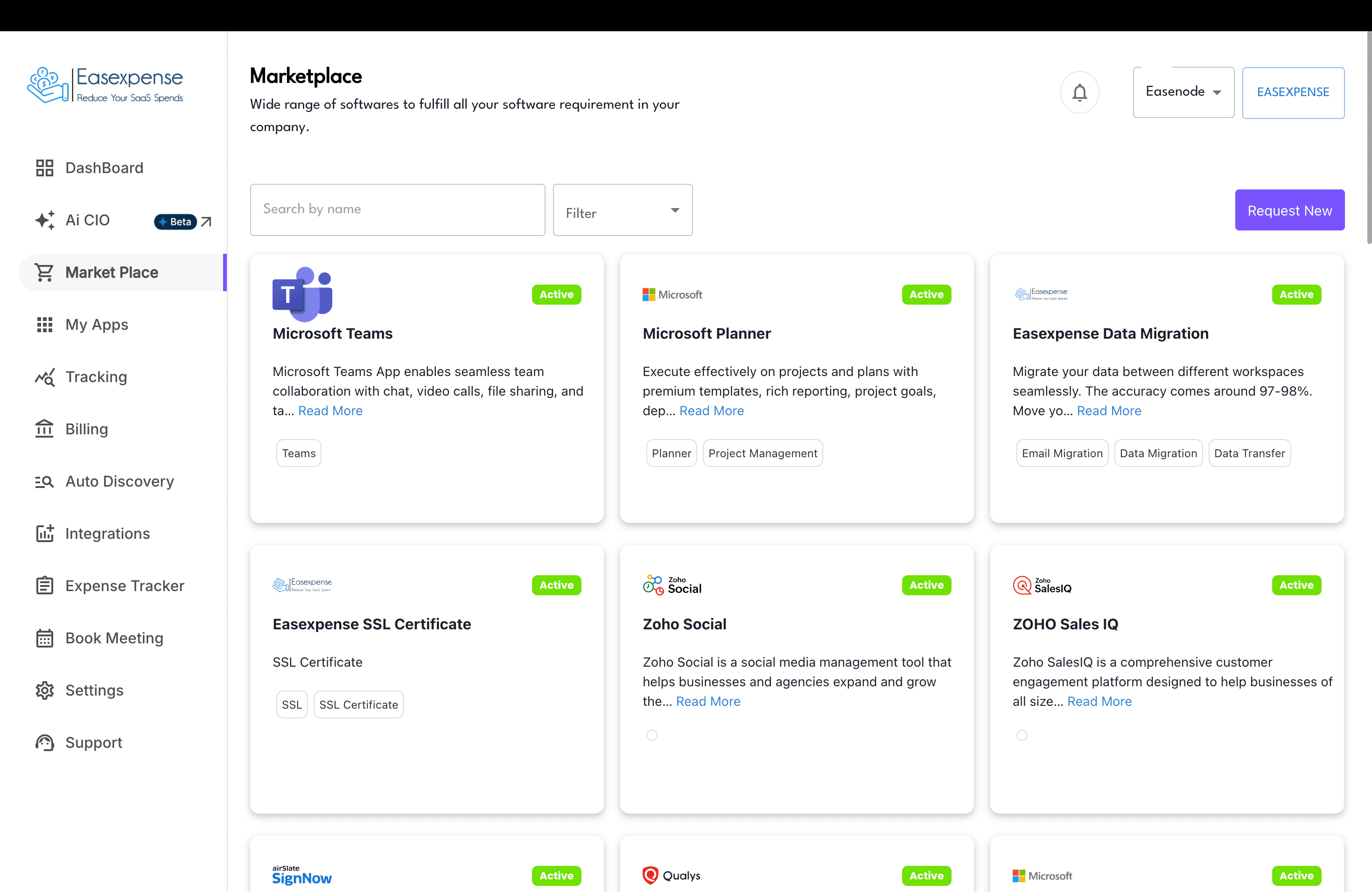This screenshot has height=892, width=1372.
Task: Open Auto Discovery page
Action: click(x=120, y=482)
